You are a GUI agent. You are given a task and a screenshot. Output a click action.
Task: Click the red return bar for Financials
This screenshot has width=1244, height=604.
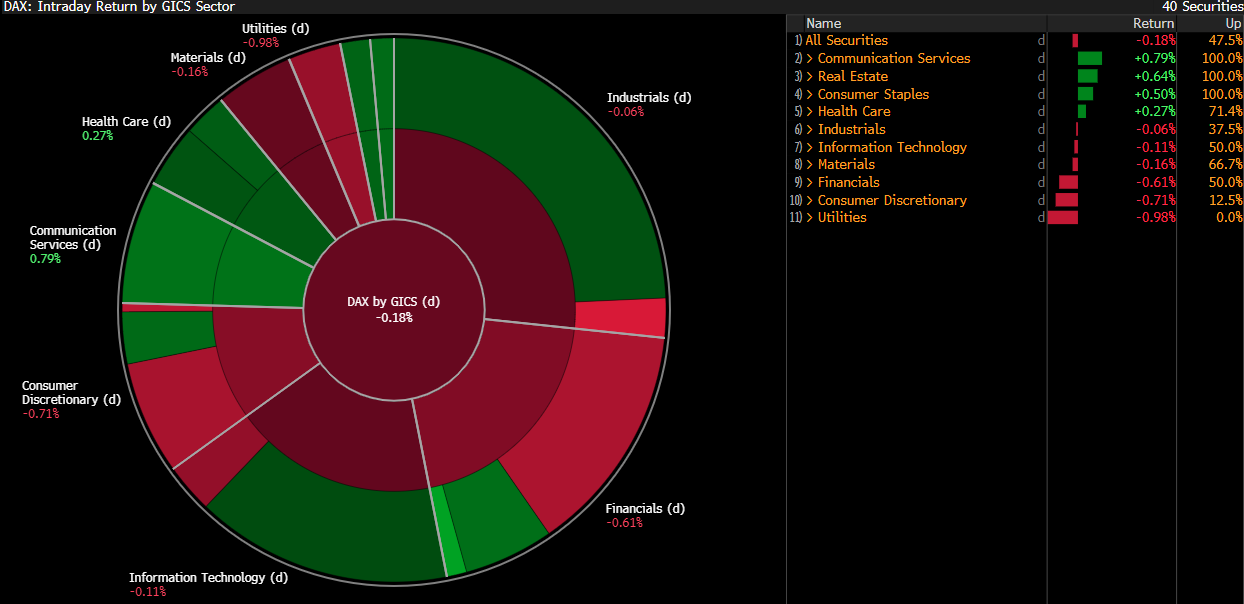pos(1068,182)
